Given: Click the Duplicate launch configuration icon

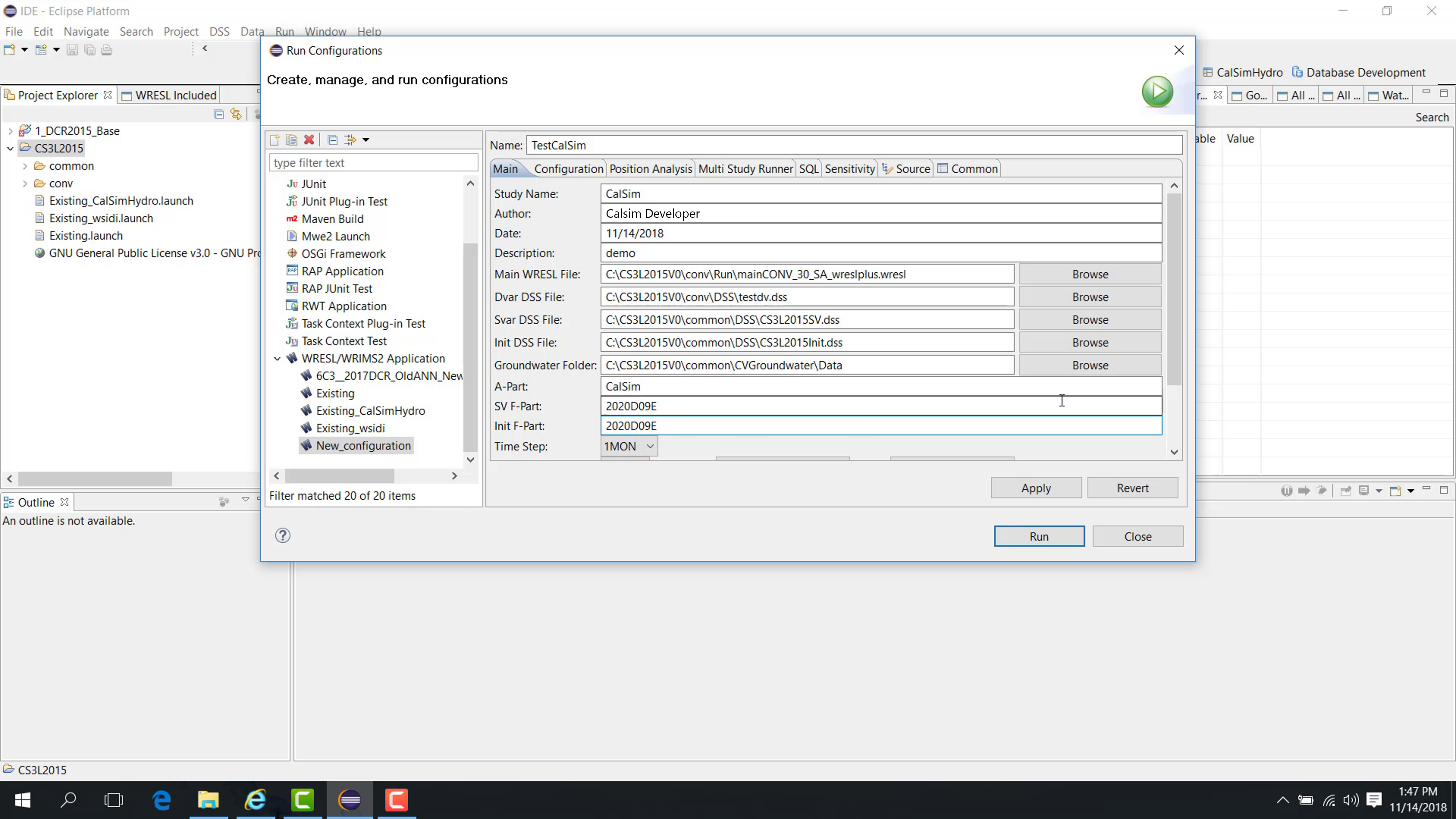Looking at the screenshot, I should tap(292, 140).
